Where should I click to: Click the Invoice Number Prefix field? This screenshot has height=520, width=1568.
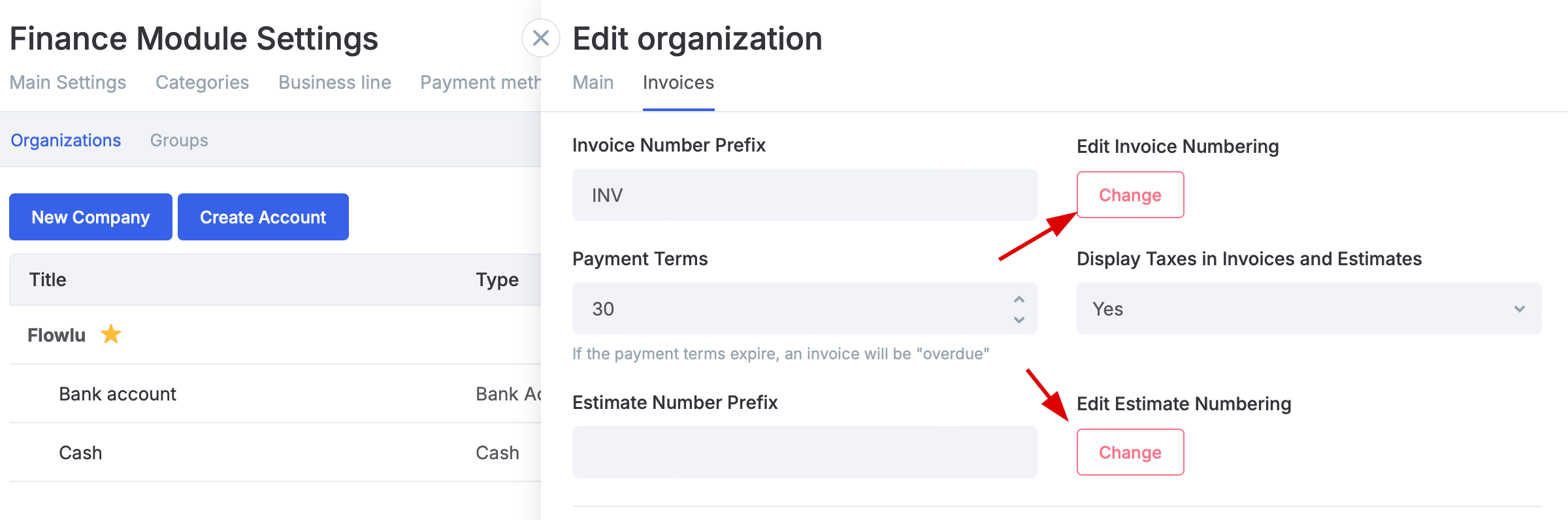tap(804, 195)
